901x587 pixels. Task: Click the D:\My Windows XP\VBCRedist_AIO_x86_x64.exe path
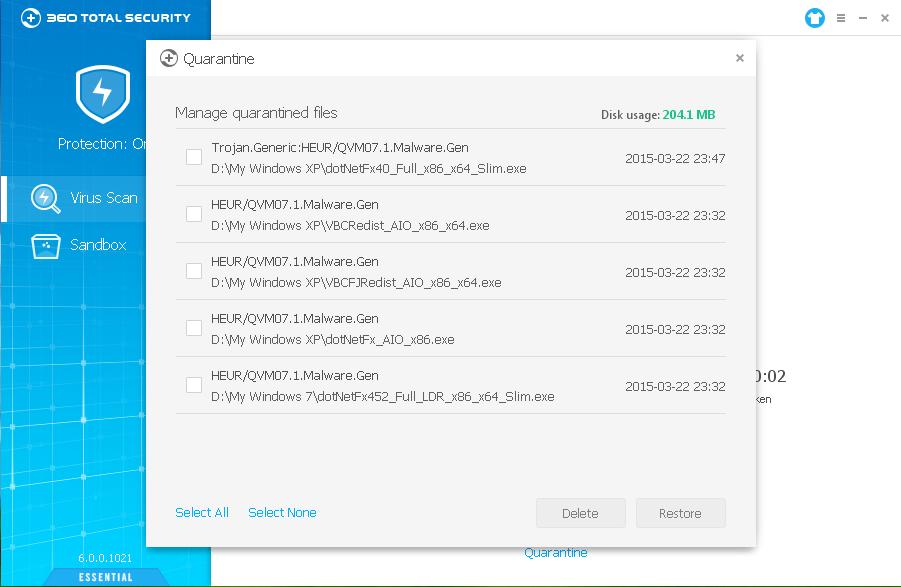click(x=350, y=226)
